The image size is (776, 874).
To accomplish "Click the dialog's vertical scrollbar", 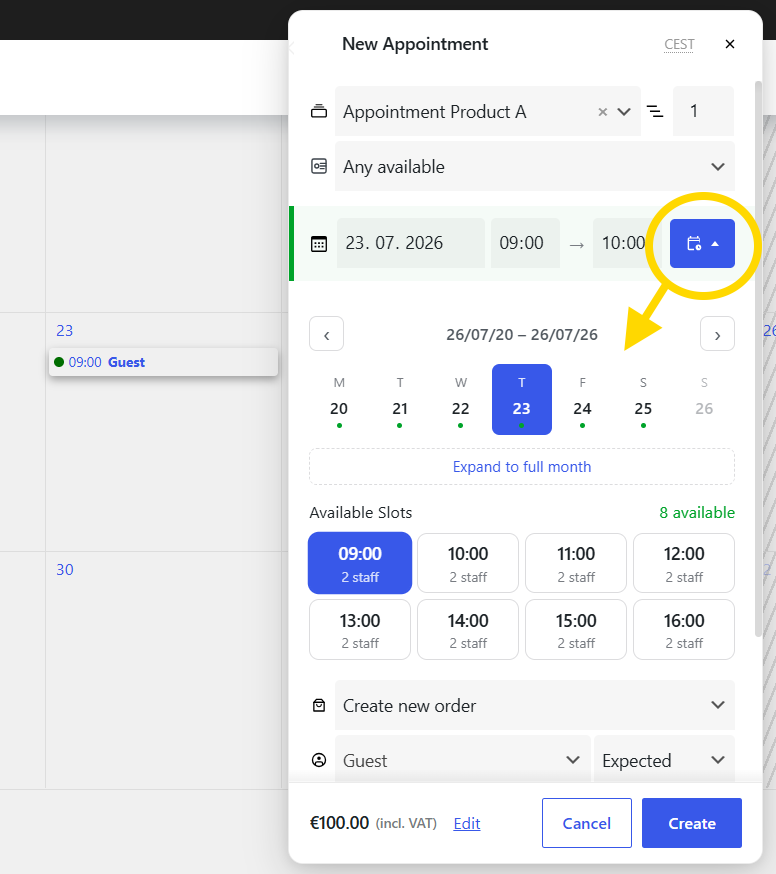I will click(x=758, y=358).
